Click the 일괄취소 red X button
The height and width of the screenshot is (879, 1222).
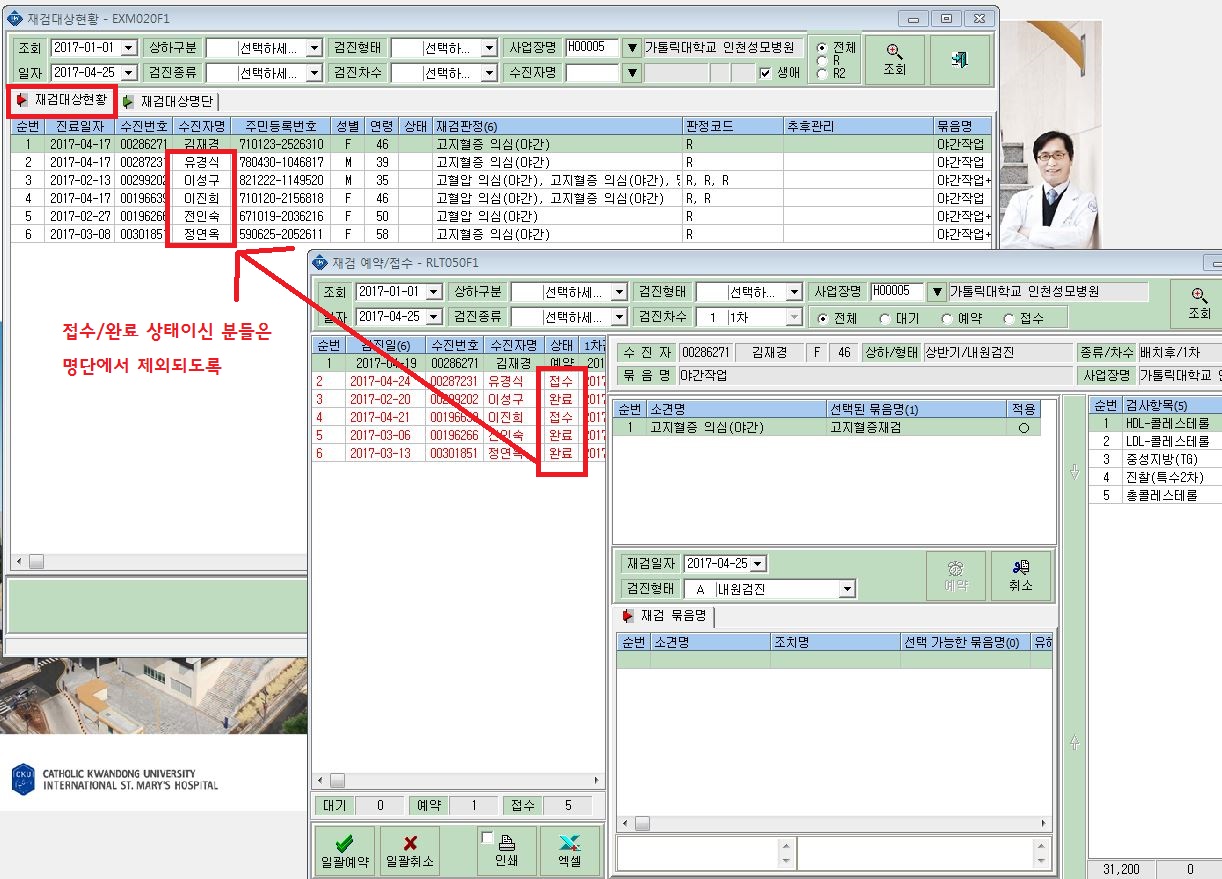(x=409, y=851)
